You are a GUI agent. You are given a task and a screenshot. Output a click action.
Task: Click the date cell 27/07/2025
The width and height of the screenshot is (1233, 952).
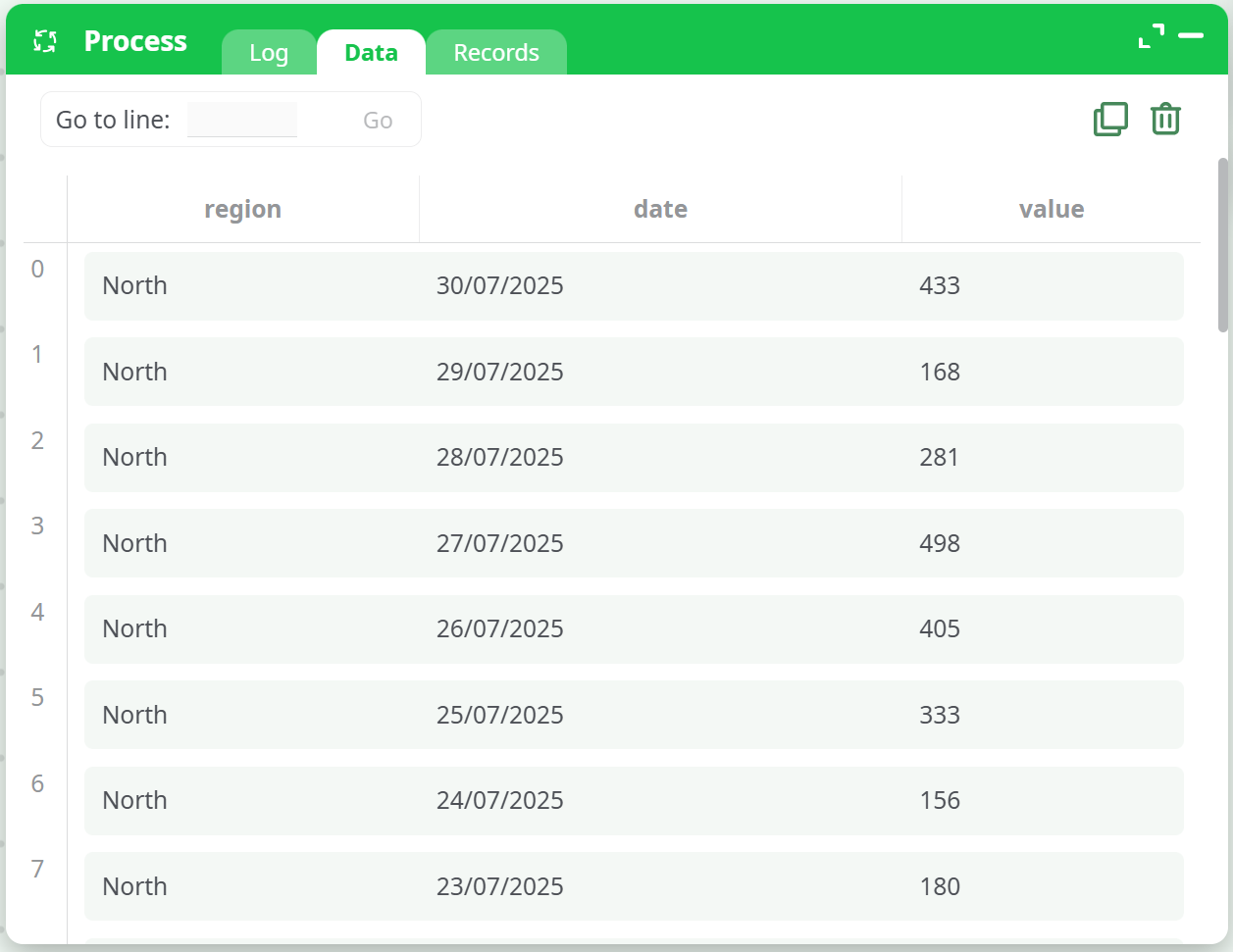pyautogui.click(x=500, y=543)
